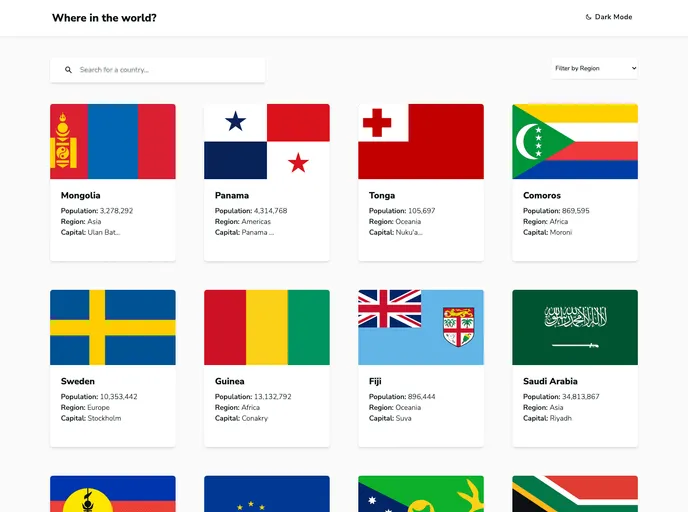Screen dimensions: 688x512
Task: Click the magnifying glass search icon
Action: click(x=69, y=70)
